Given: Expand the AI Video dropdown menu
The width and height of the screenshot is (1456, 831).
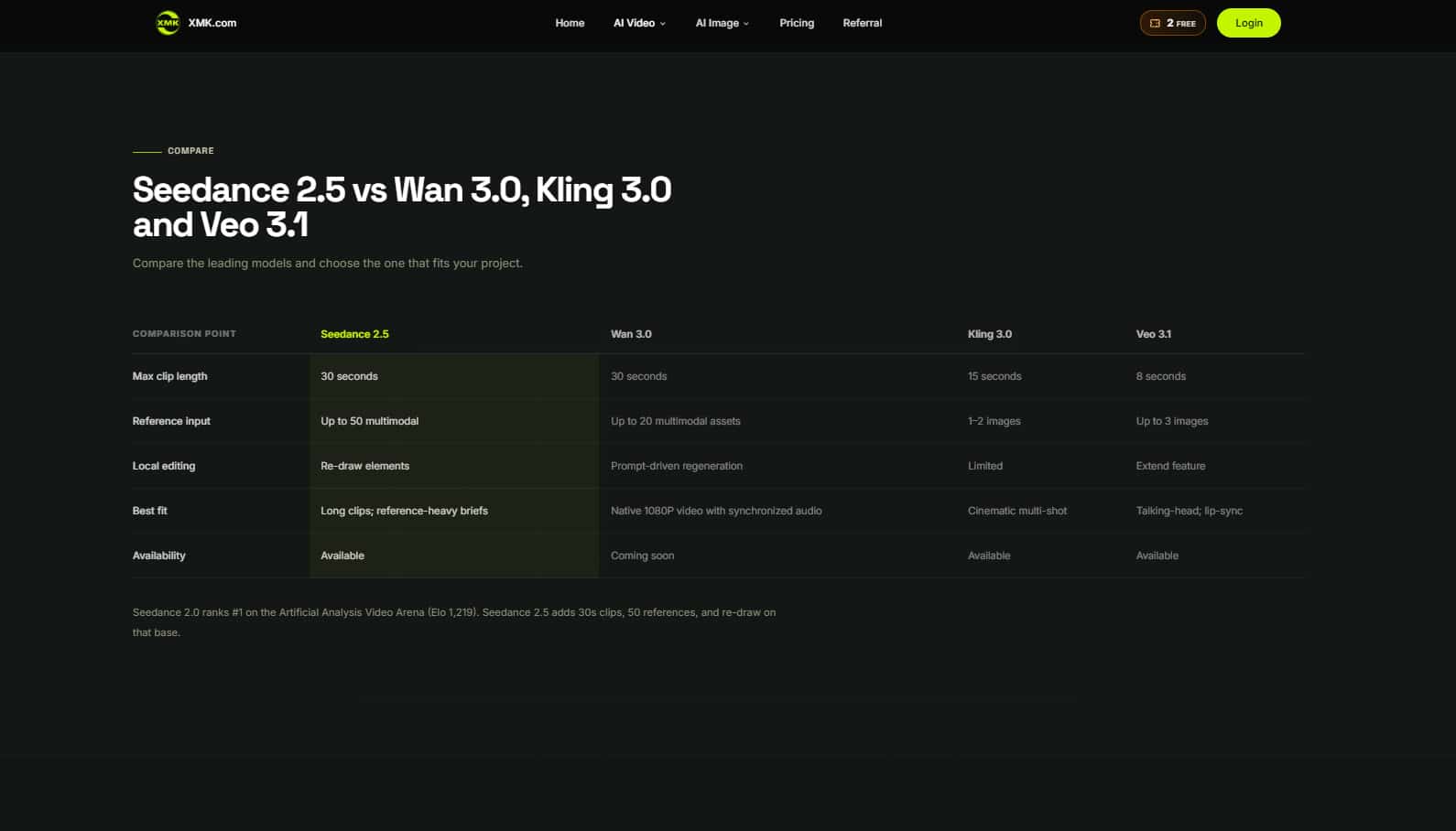Looking at the screenshot, I should (639, 23).
